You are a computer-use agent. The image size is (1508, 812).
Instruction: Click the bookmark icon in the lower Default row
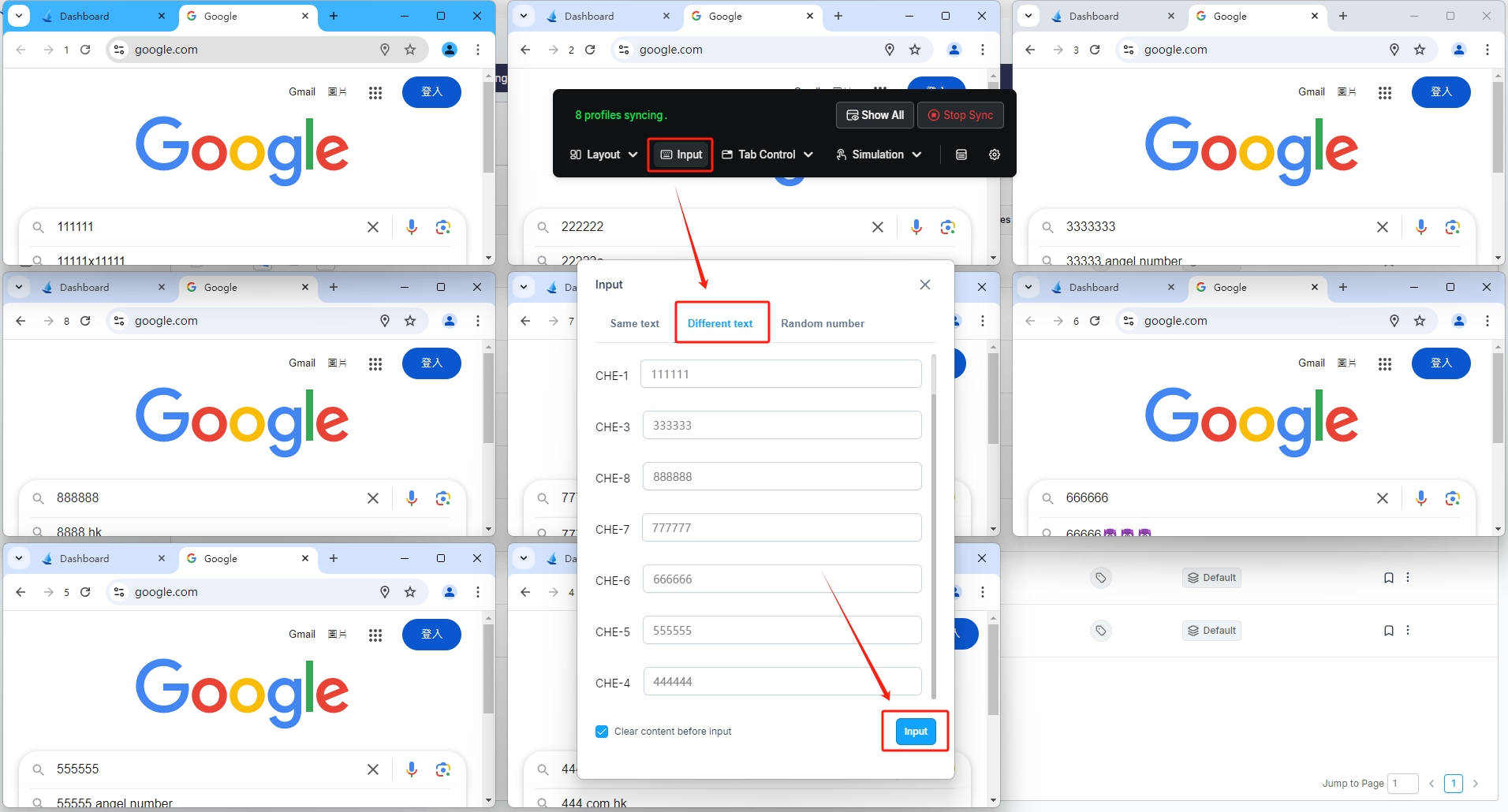tap(1389, 631)
